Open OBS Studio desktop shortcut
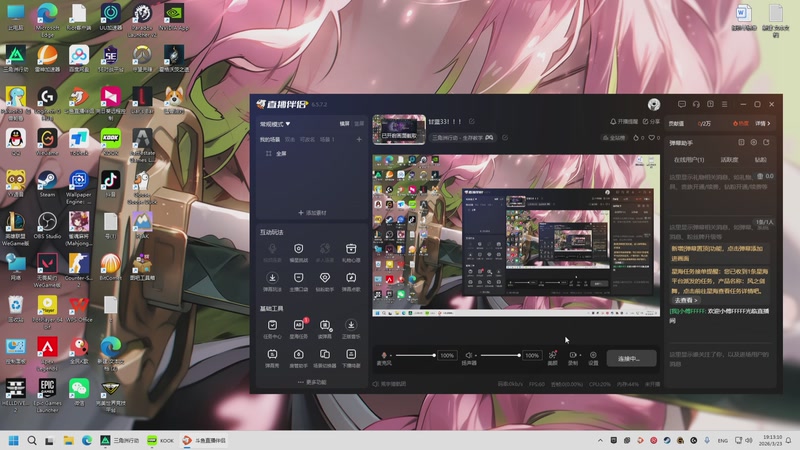 (47, 226)
